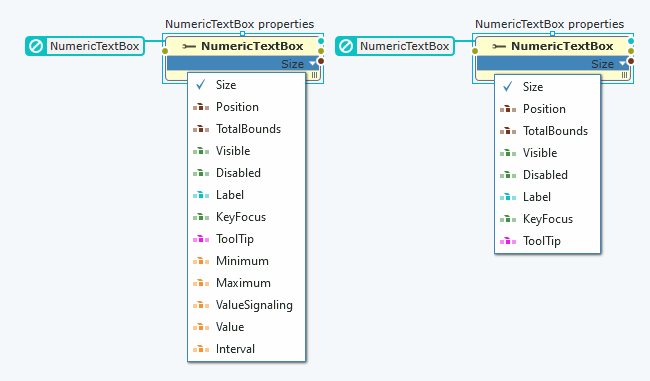Click the orange icon beside Minimum
The image size is (650, 381).
(x=201, y=261)
